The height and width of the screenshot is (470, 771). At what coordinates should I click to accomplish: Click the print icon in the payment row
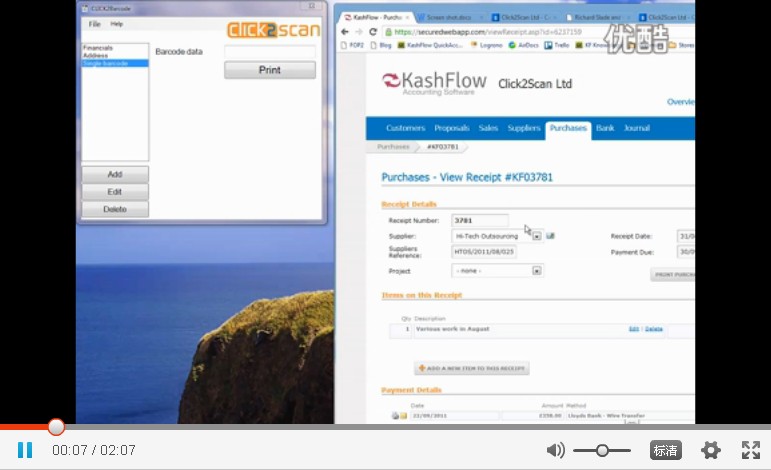coord(395,415)
